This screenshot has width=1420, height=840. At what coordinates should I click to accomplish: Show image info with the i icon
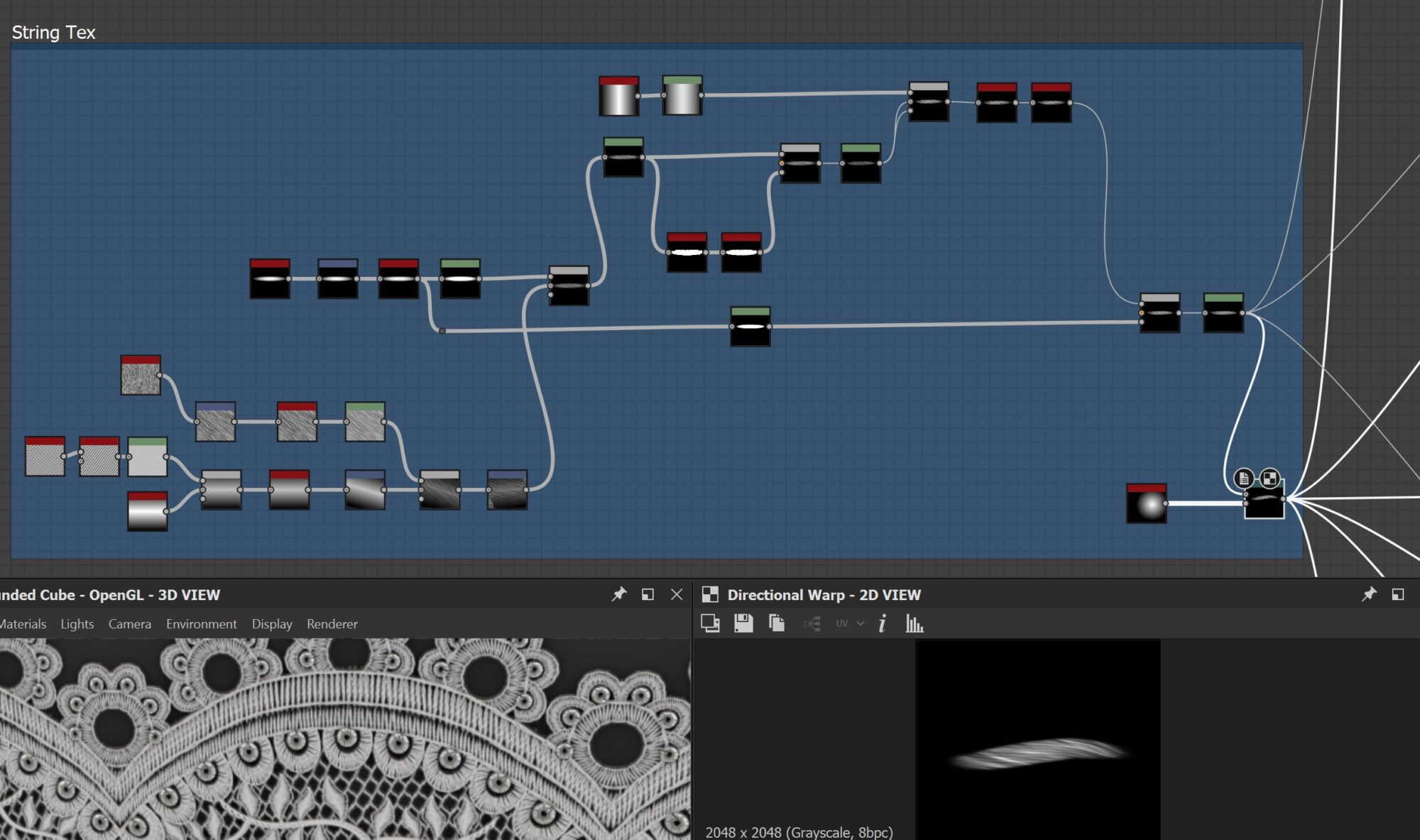pyautogui.click(x=882, y=623)
